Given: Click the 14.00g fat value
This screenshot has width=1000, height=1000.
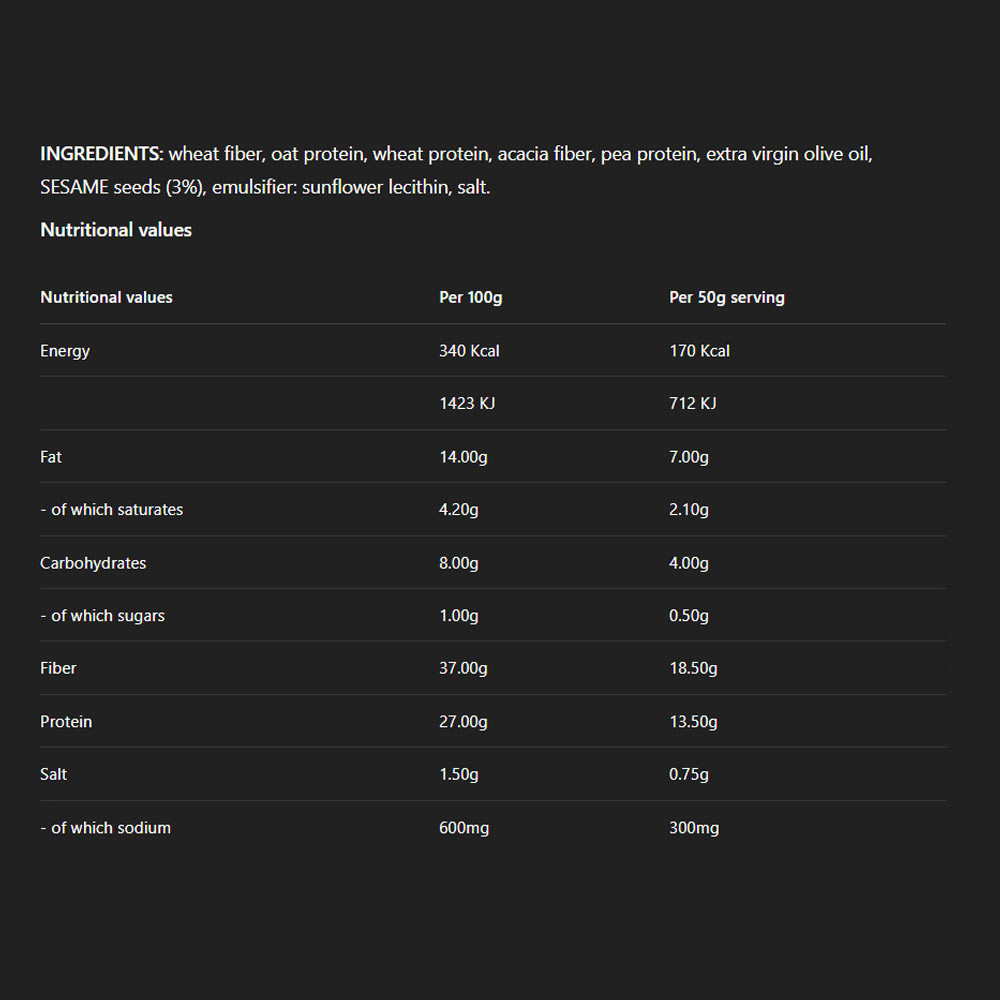Looking at the screenshot, I should (x=463, y=457).
